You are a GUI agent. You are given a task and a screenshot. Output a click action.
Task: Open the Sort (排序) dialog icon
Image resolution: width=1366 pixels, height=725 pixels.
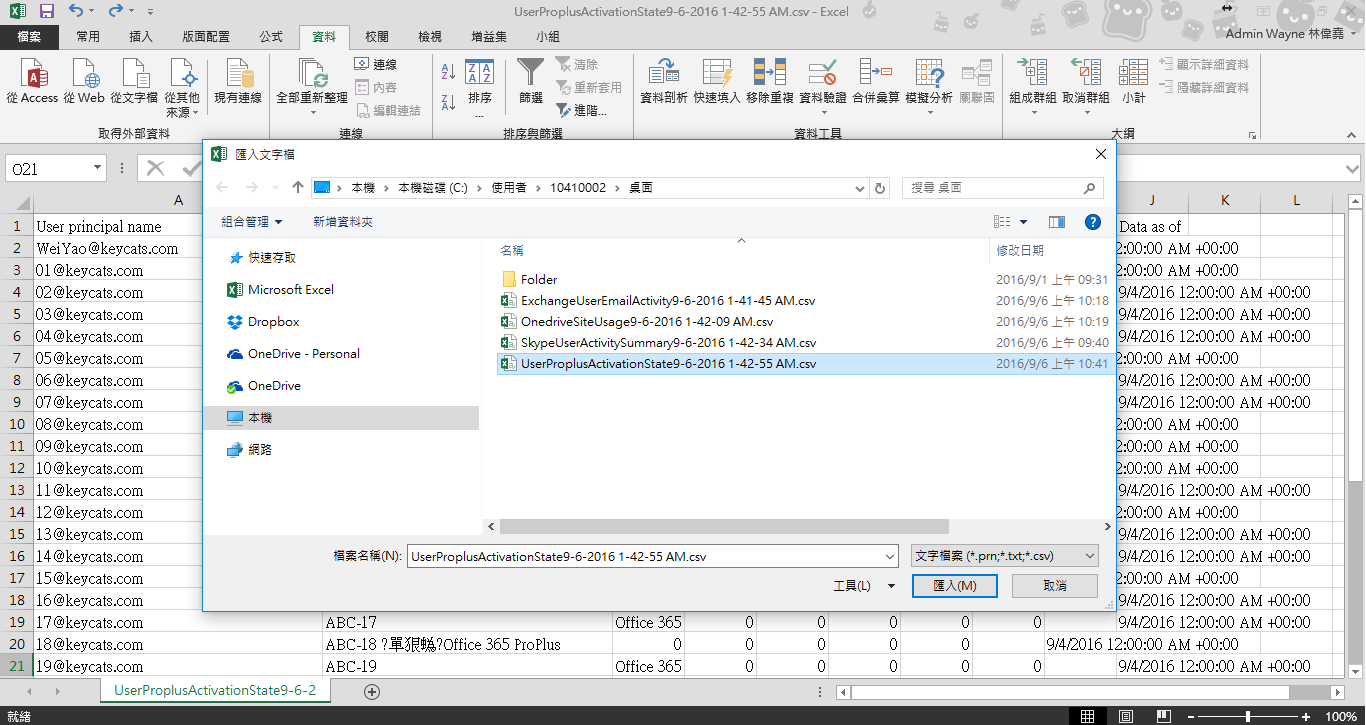[x=480, y=86]
